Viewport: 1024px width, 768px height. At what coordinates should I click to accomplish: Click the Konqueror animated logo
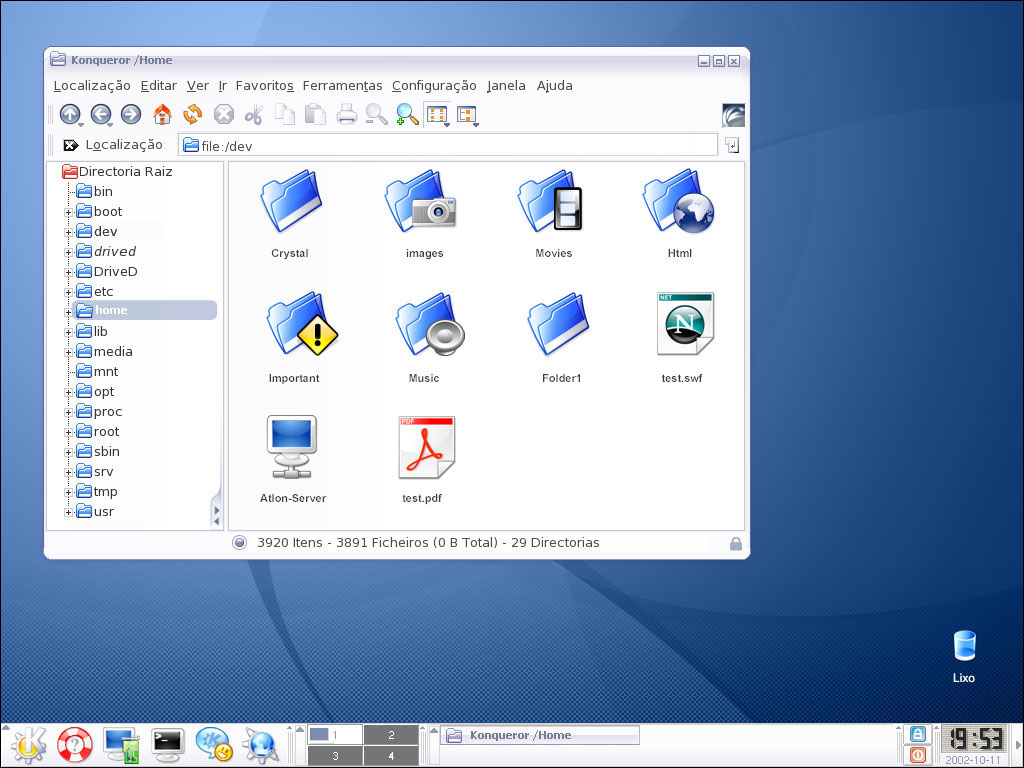[733, 115]
